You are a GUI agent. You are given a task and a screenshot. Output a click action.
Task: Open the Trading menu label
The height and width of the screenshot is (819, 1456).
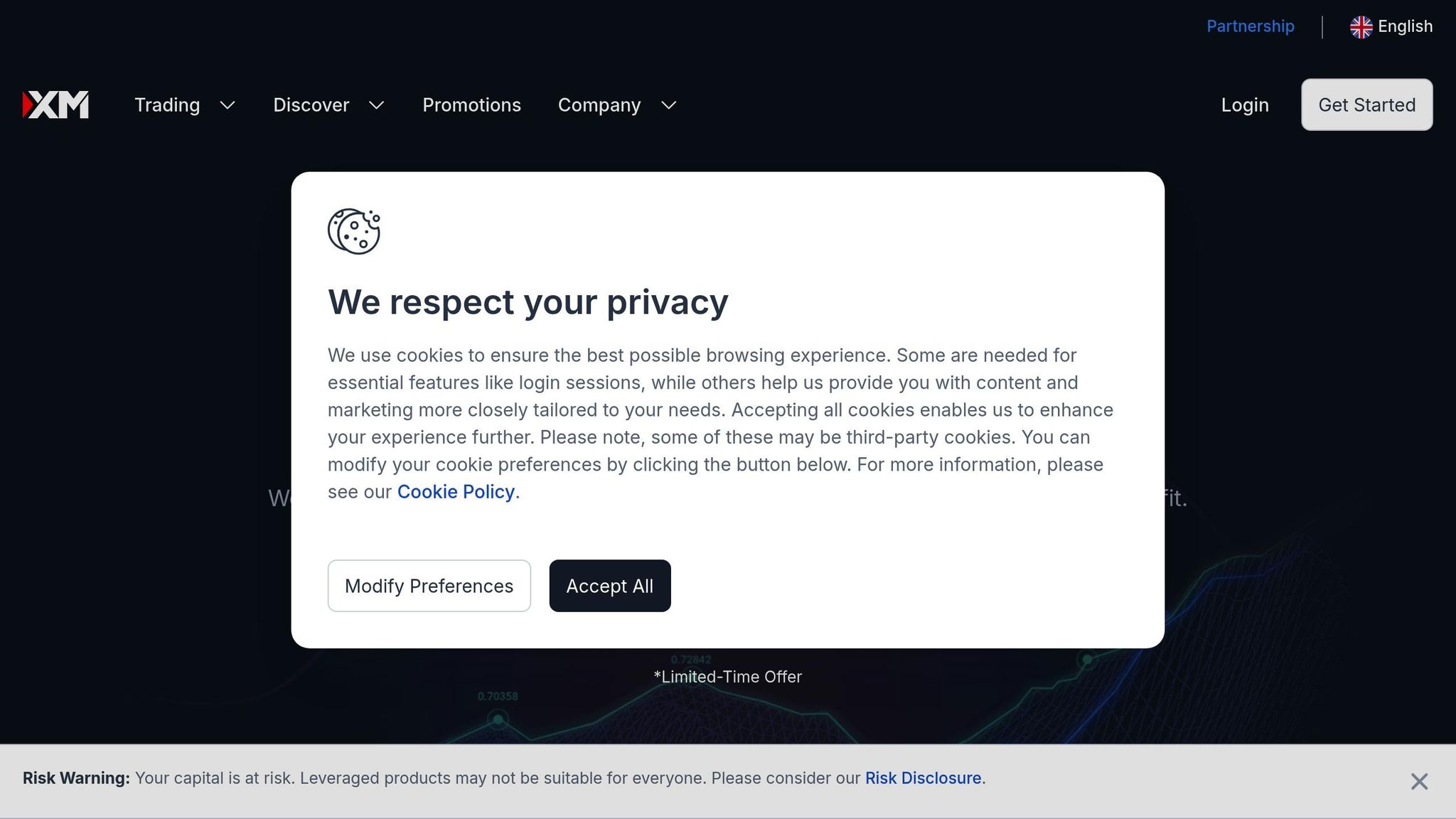coord(167,105)
